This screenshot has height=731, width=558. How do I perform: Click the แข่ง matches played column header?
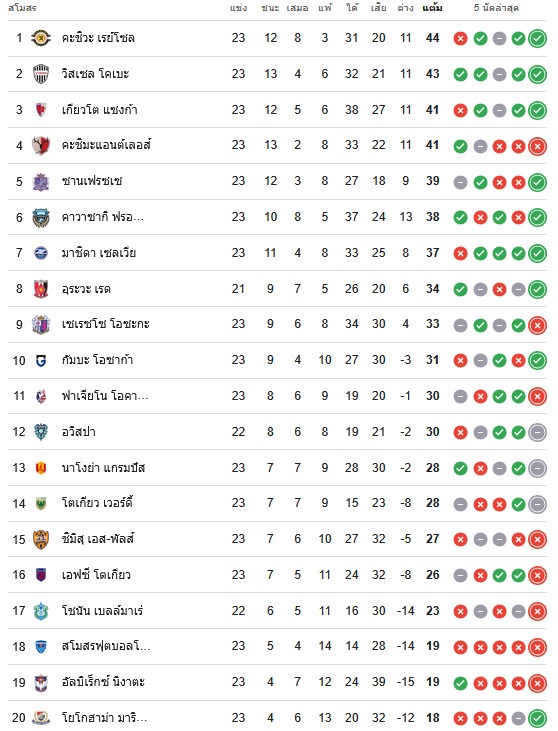coord(238,8)
